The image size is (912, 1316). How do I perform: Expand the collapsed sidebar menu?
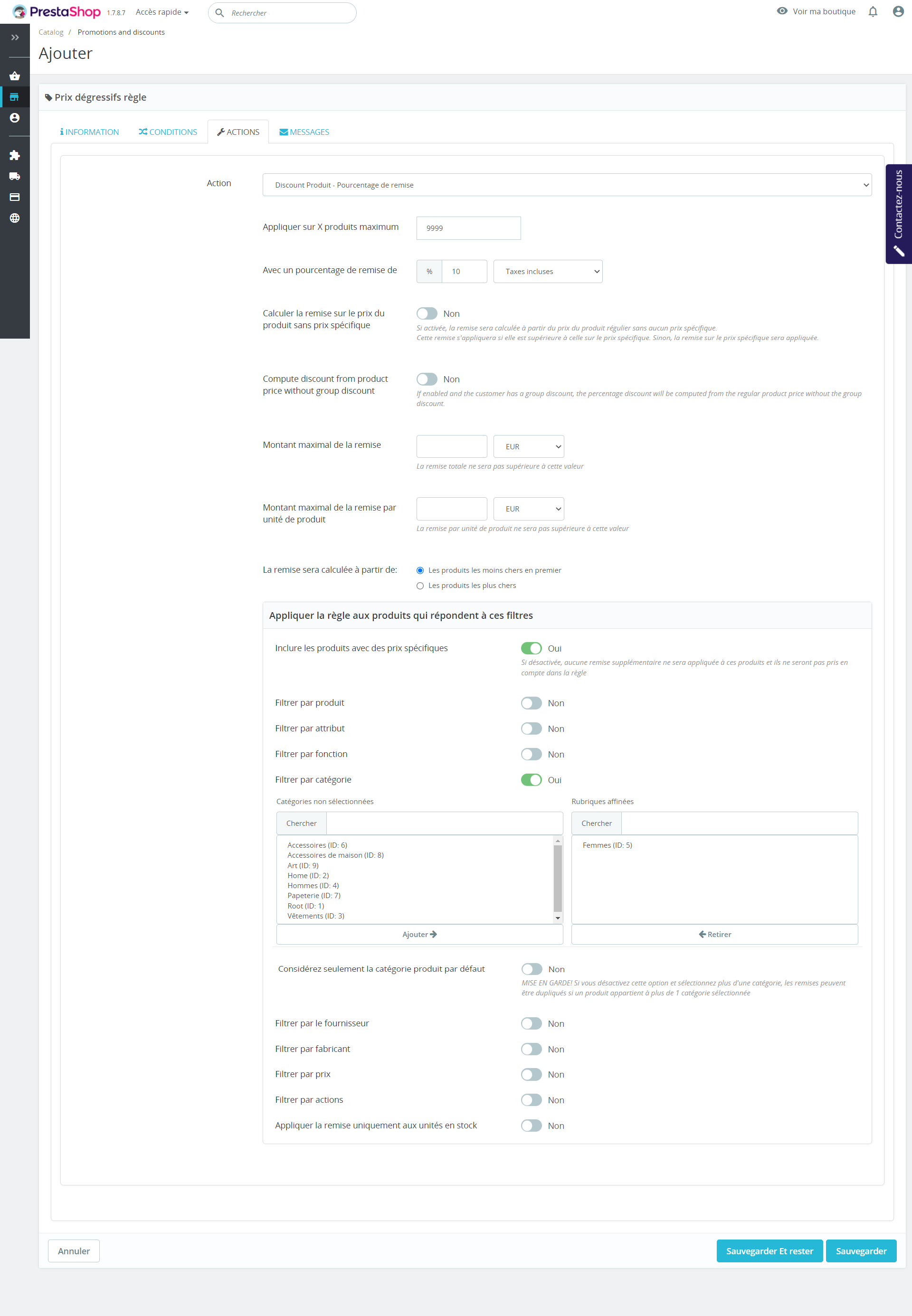(x=15, y=38)
